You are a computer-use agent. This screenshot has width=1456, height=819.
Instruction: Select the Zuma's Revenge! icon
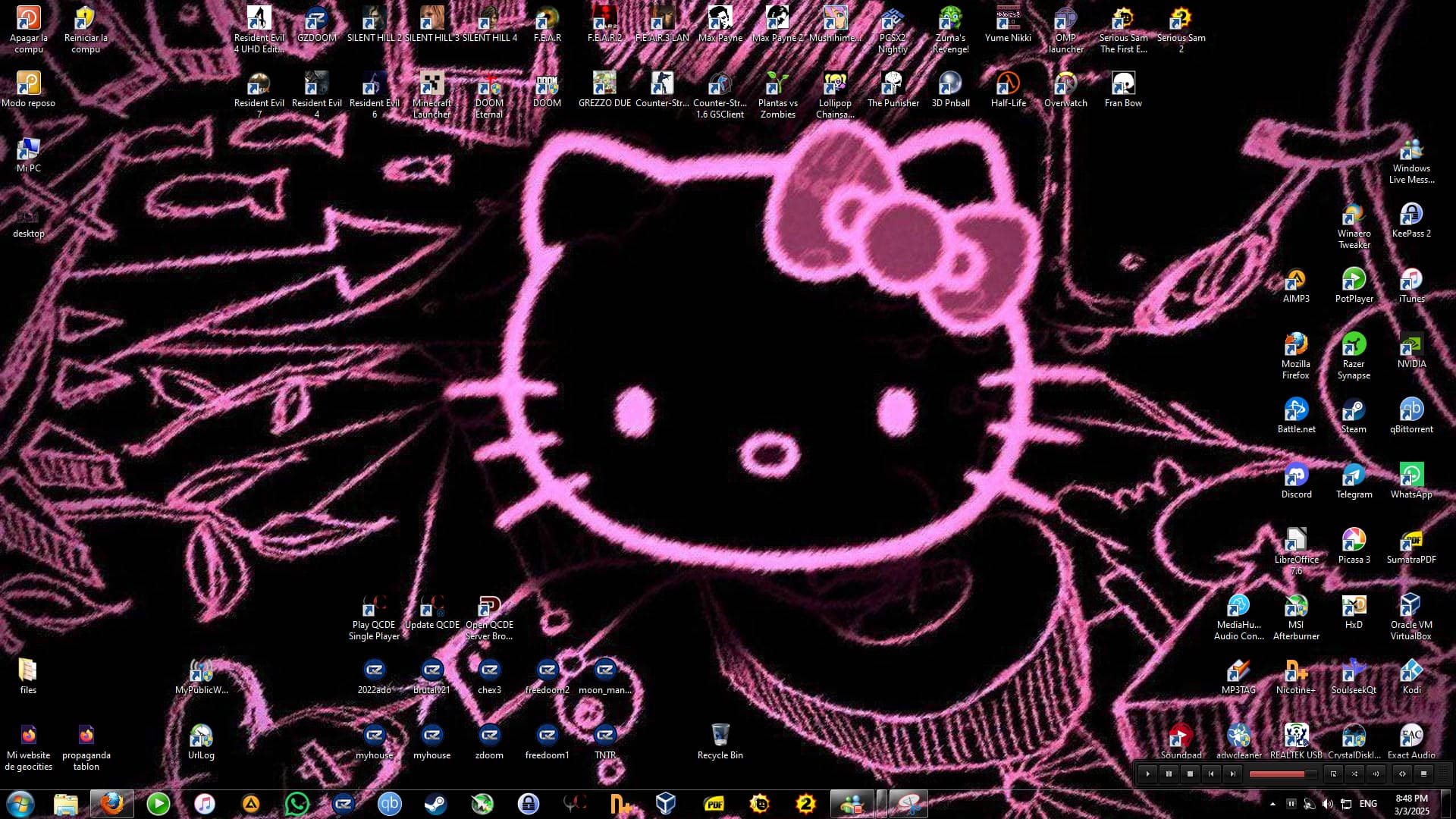950,30
